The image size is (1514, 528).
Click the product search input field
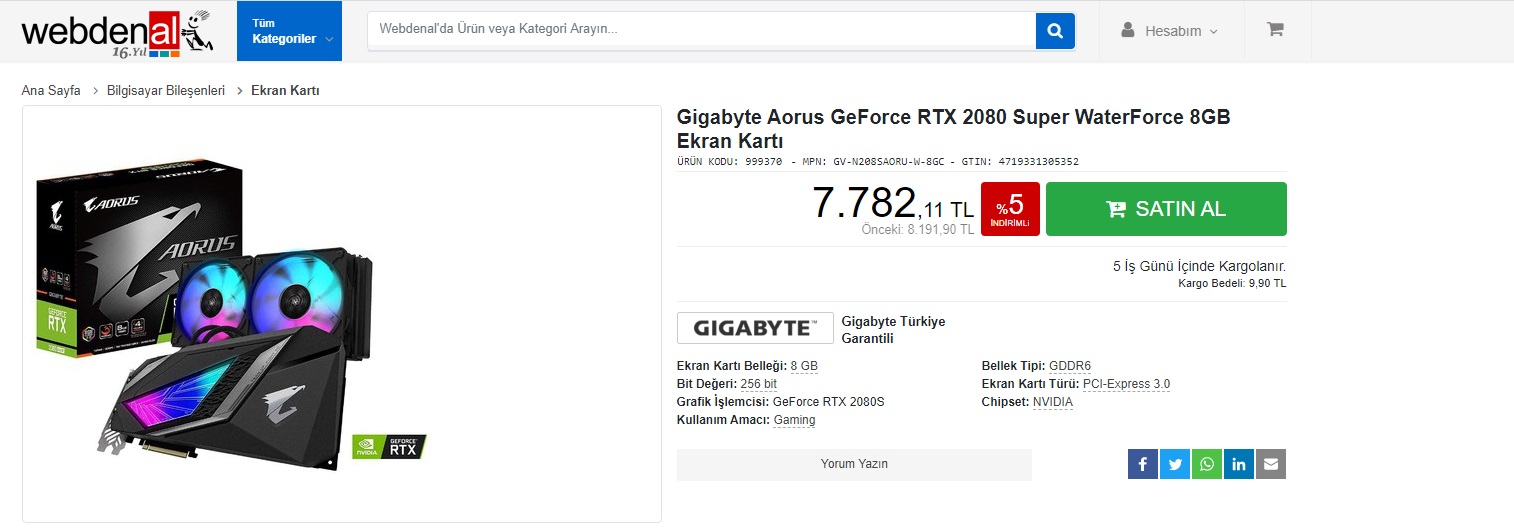(x=701, y=31)
